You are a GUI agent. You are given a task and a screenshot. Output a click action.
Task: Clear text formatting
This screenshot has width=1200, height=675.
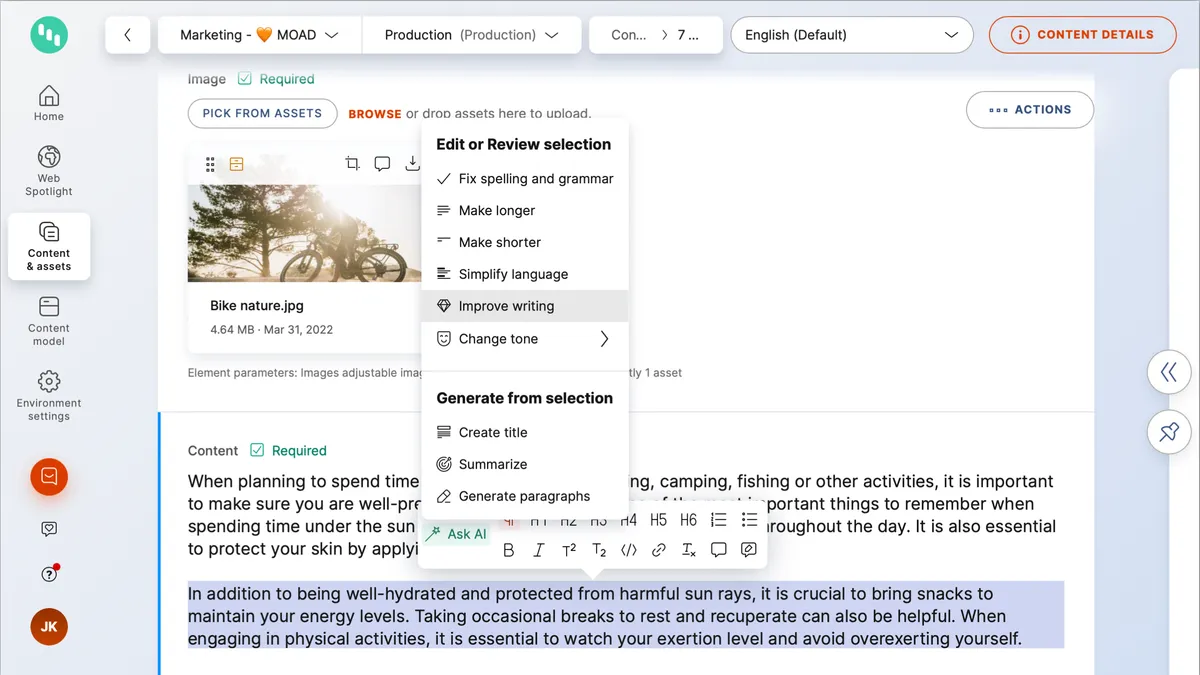pos(689,550)
